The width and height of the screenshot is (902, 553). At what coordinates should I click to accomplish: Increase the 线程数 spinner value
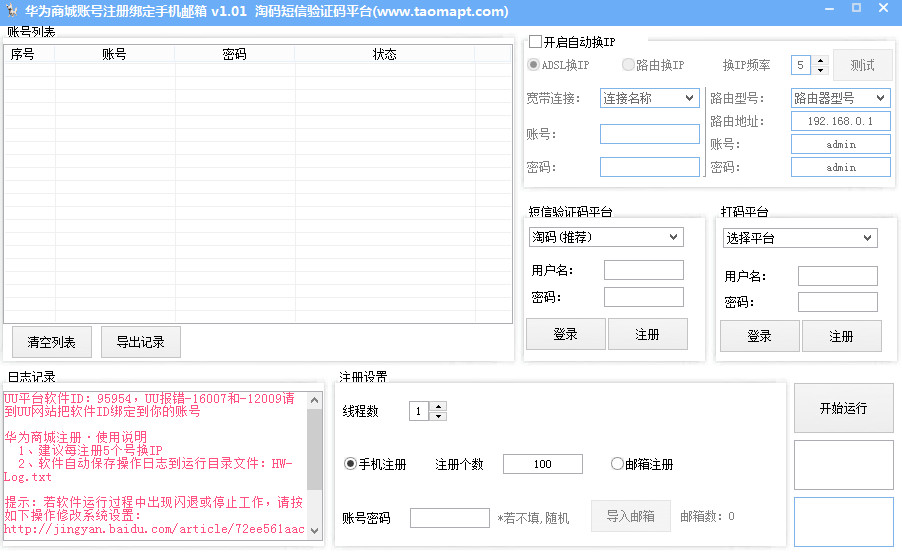[438, 406]
